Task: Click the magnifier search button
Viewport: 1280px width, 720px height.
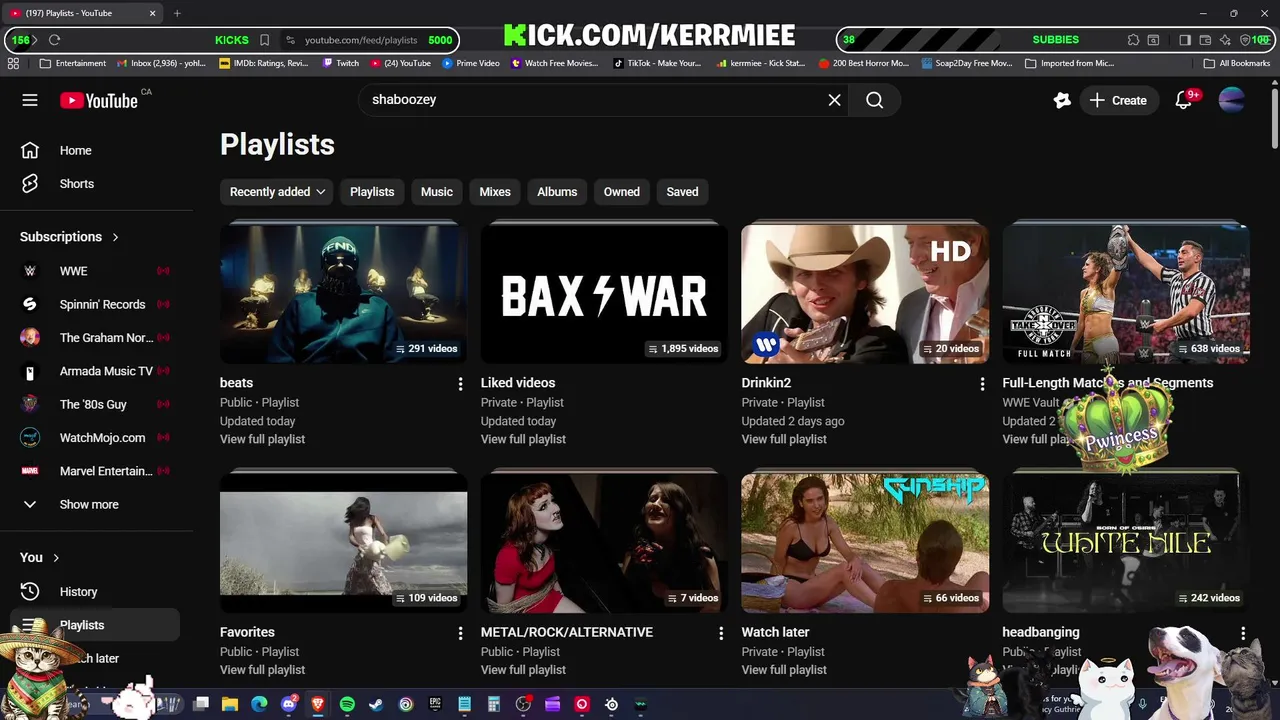Action: pyautogui.click(x=874, y=100)
